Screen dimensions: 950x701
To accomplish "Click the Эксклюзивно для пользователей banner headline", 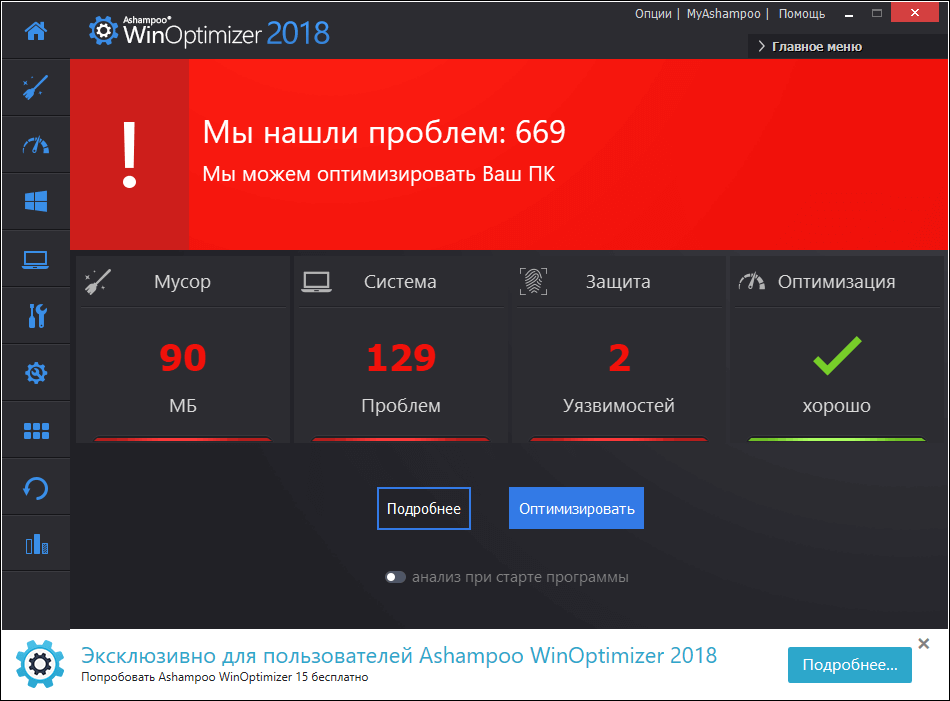I will tap(399, 656).
